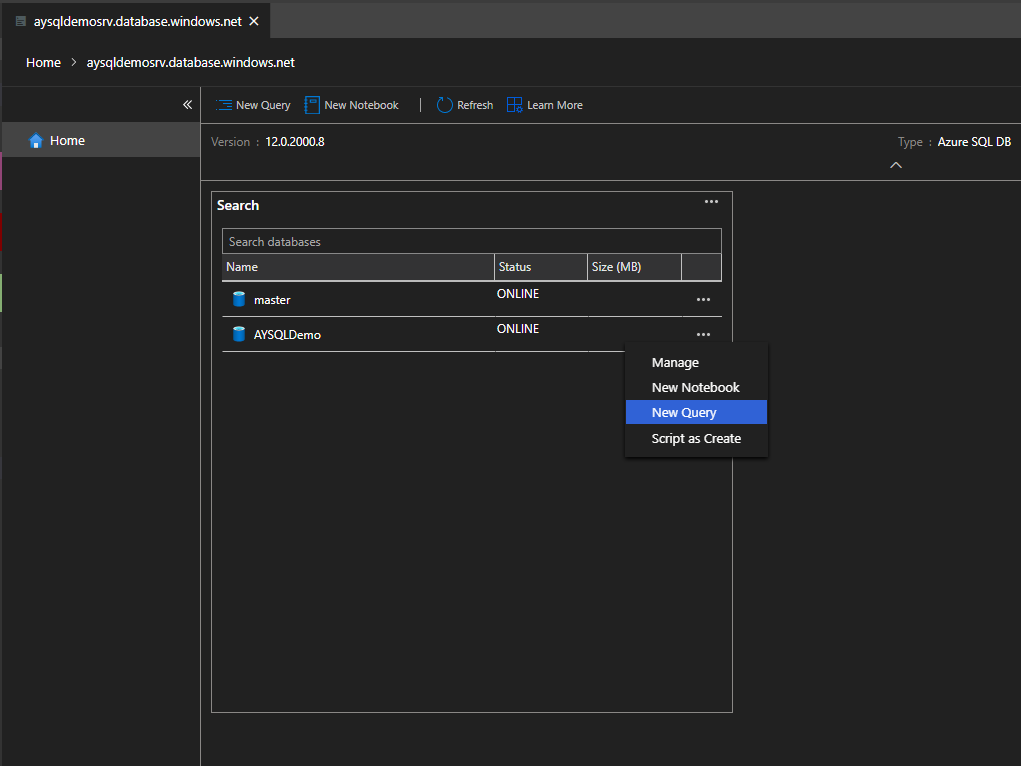Screen dimensions: 1021x766
Task: Click the AYSQLDemo database icon
Action: click(x=239, y=334)
